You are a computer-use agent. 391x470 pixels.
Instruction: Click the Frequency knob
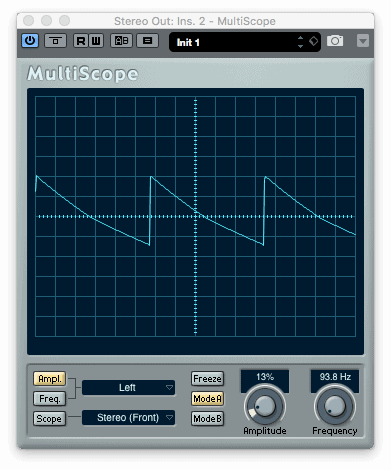pyautogui.click(x=335, y=406)
